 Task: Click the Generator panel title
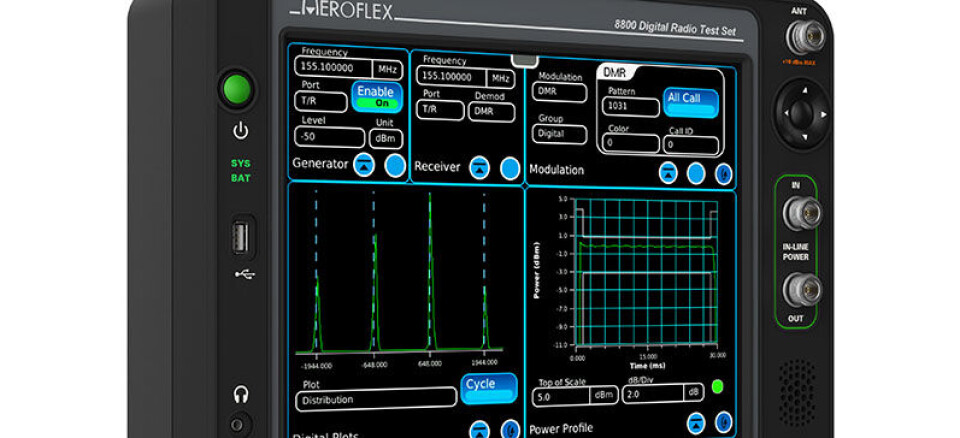click(x=320, y=164)
